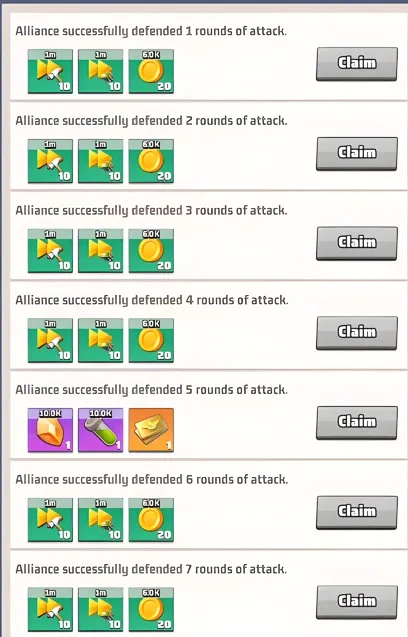This screenshot has width=408, height=637.
Task: Tap the hammer speedup icon in round 7
Action: (50, 610)
